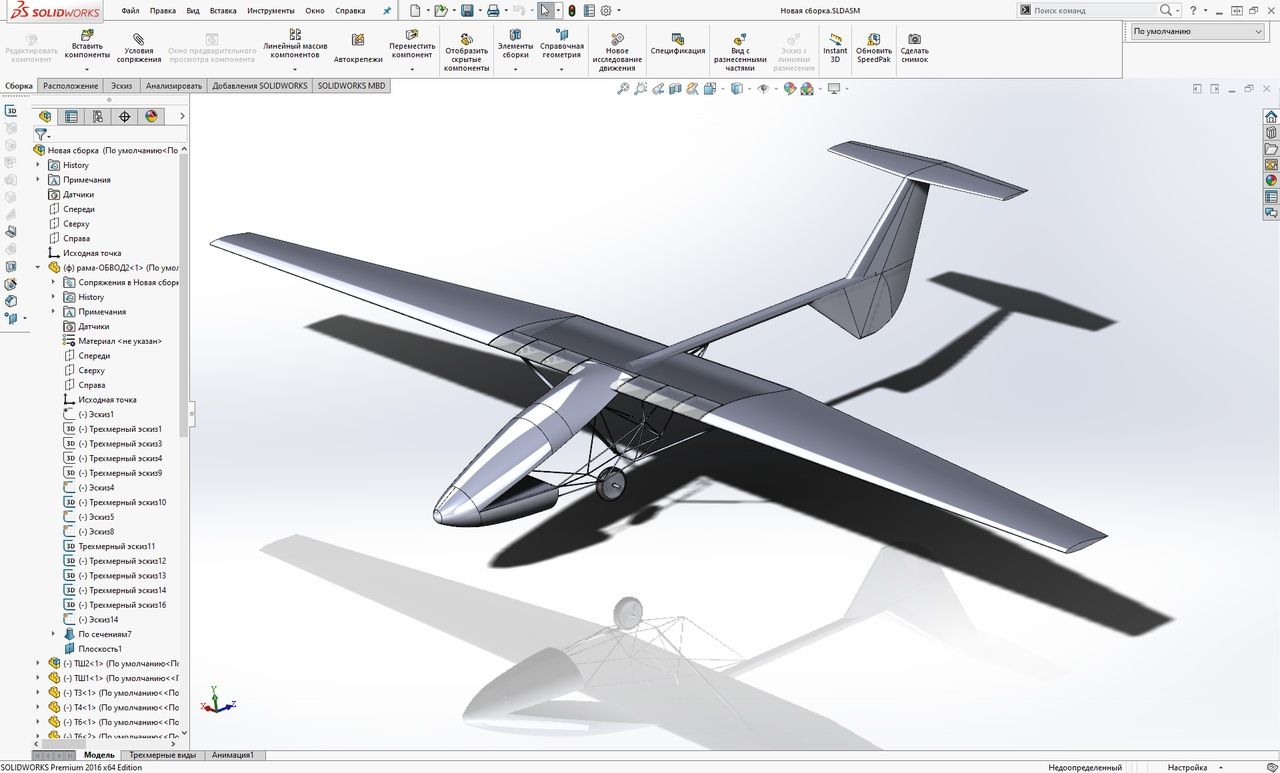Open the ConfigurationManager tab in the panel
This screenshot has width=1280, height=773.
click(x=98, y=116)
